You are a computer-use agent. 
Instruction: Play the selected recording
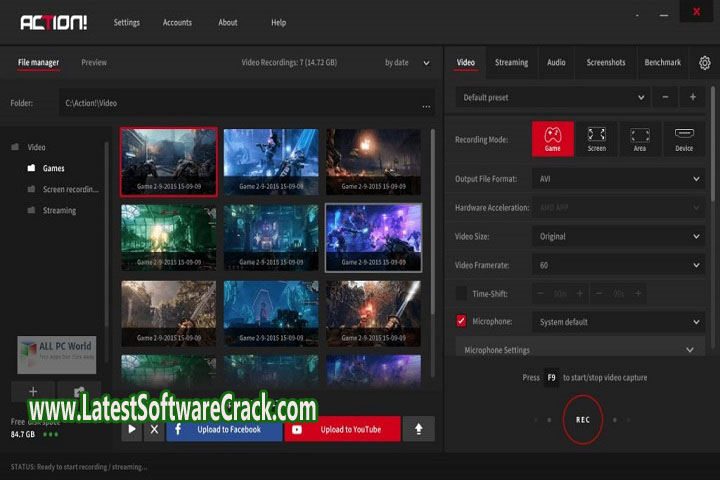coord(132,429)
